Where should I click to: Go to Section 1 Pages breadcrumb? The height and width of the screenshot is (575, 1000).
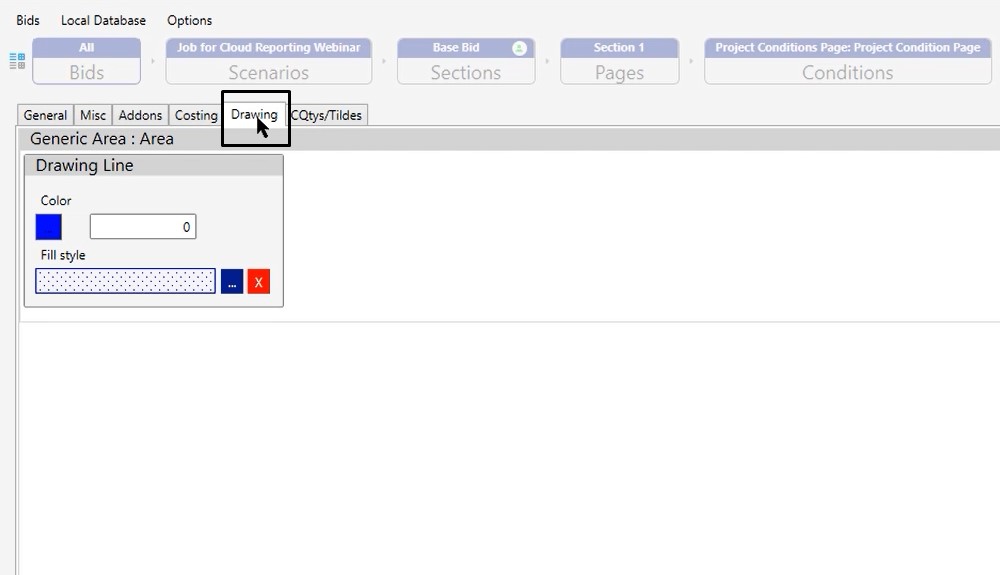pyautogui.click(x=619, y=62)
